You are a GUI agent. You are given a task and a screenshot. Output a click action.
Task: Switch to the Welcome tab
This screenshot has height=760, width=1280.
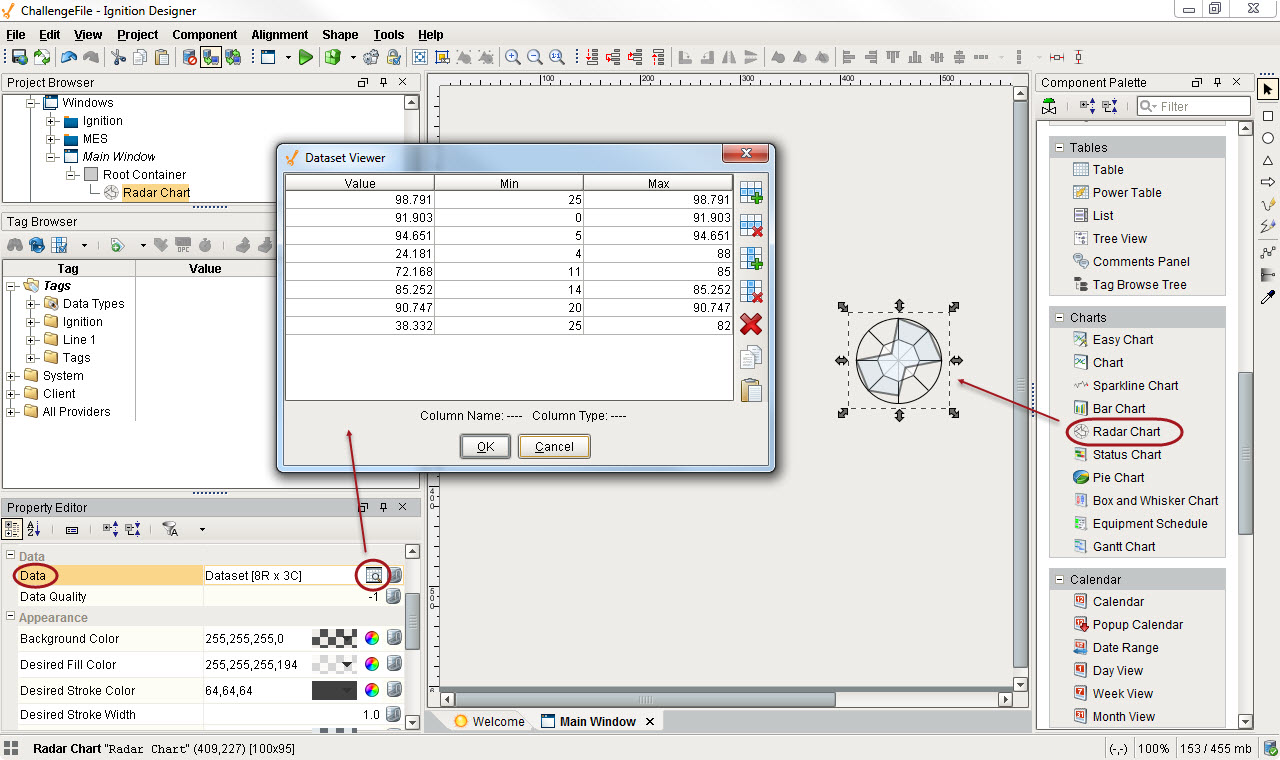tap(489, 721)
